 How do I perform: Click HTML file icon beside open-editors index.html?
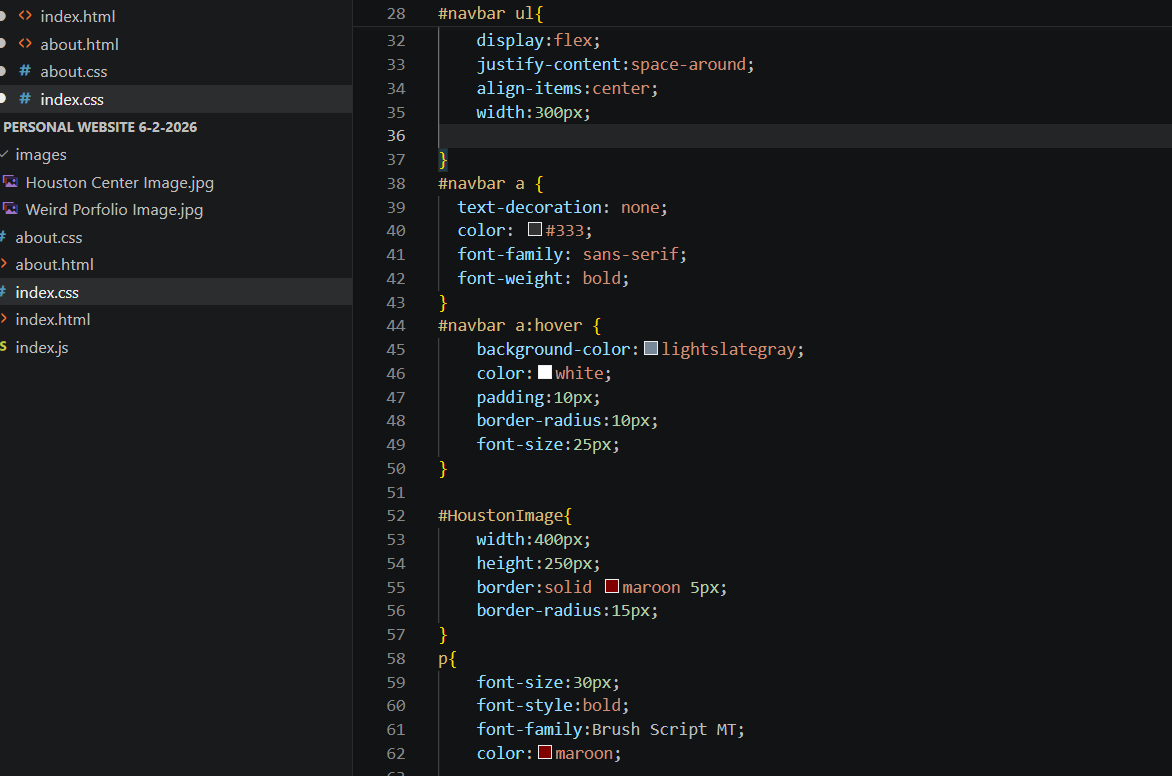click(25, 16)
